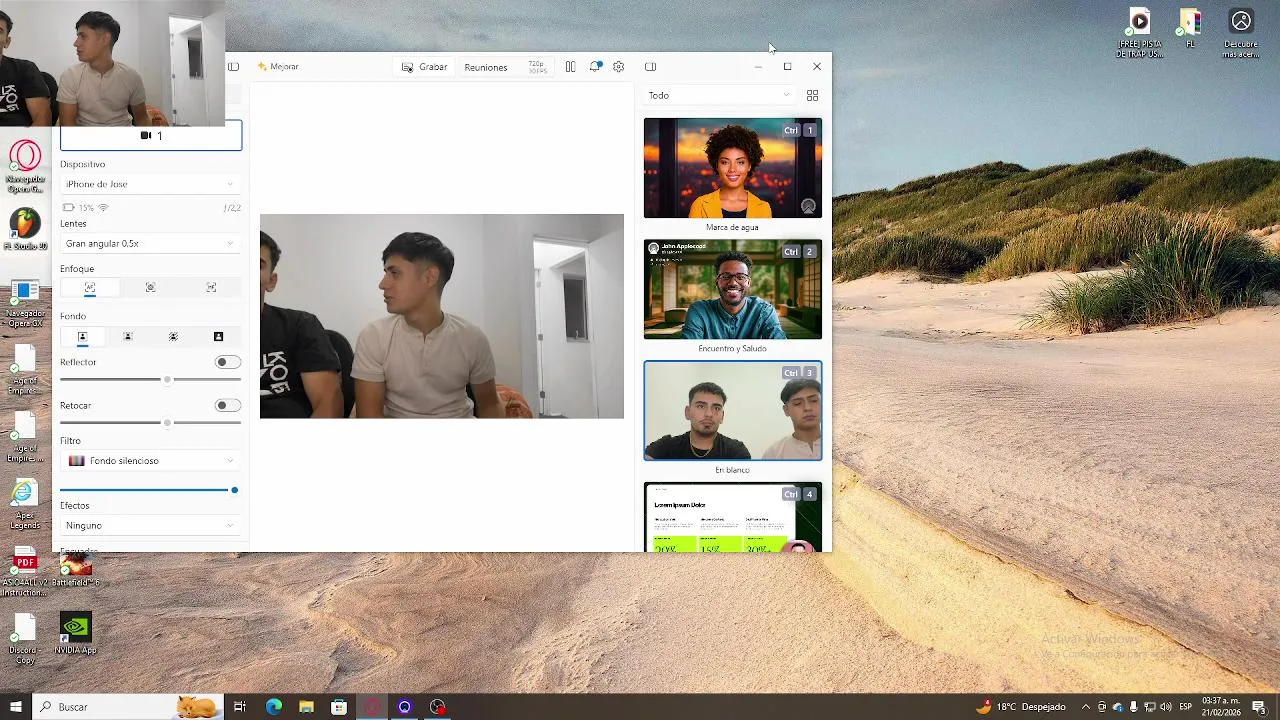1280x720 pixels.
Task: Start recording with the Grabar button
Action: tap(424, 67)
